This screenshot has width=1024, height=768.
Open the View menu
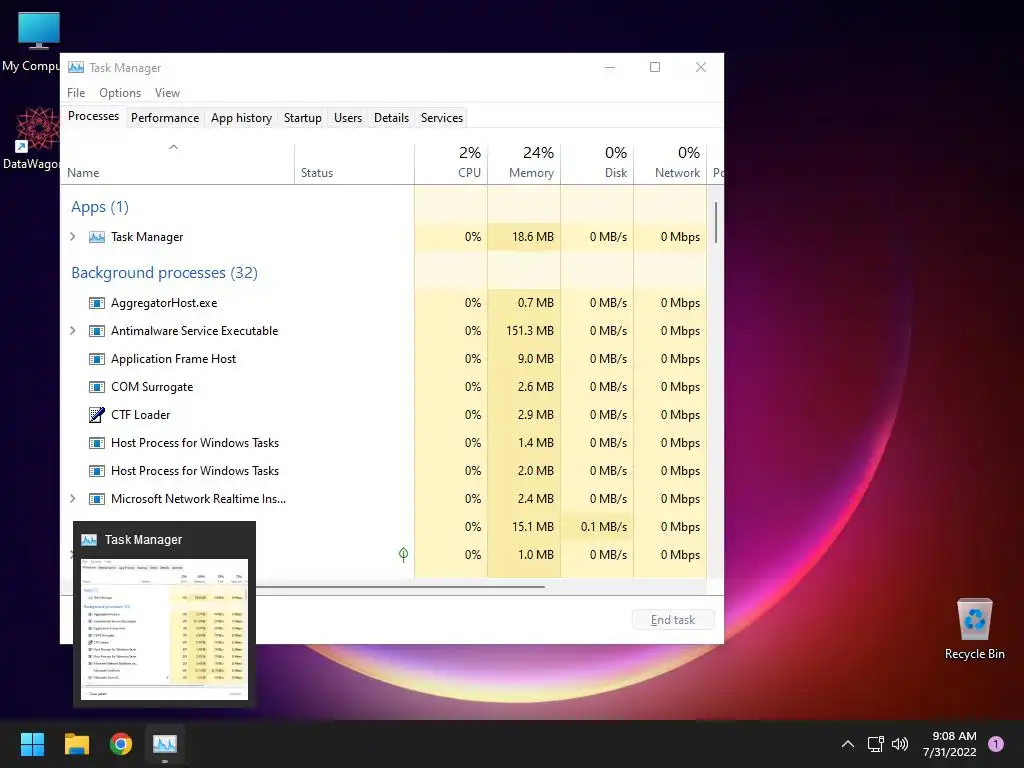[x=167, y=93]
